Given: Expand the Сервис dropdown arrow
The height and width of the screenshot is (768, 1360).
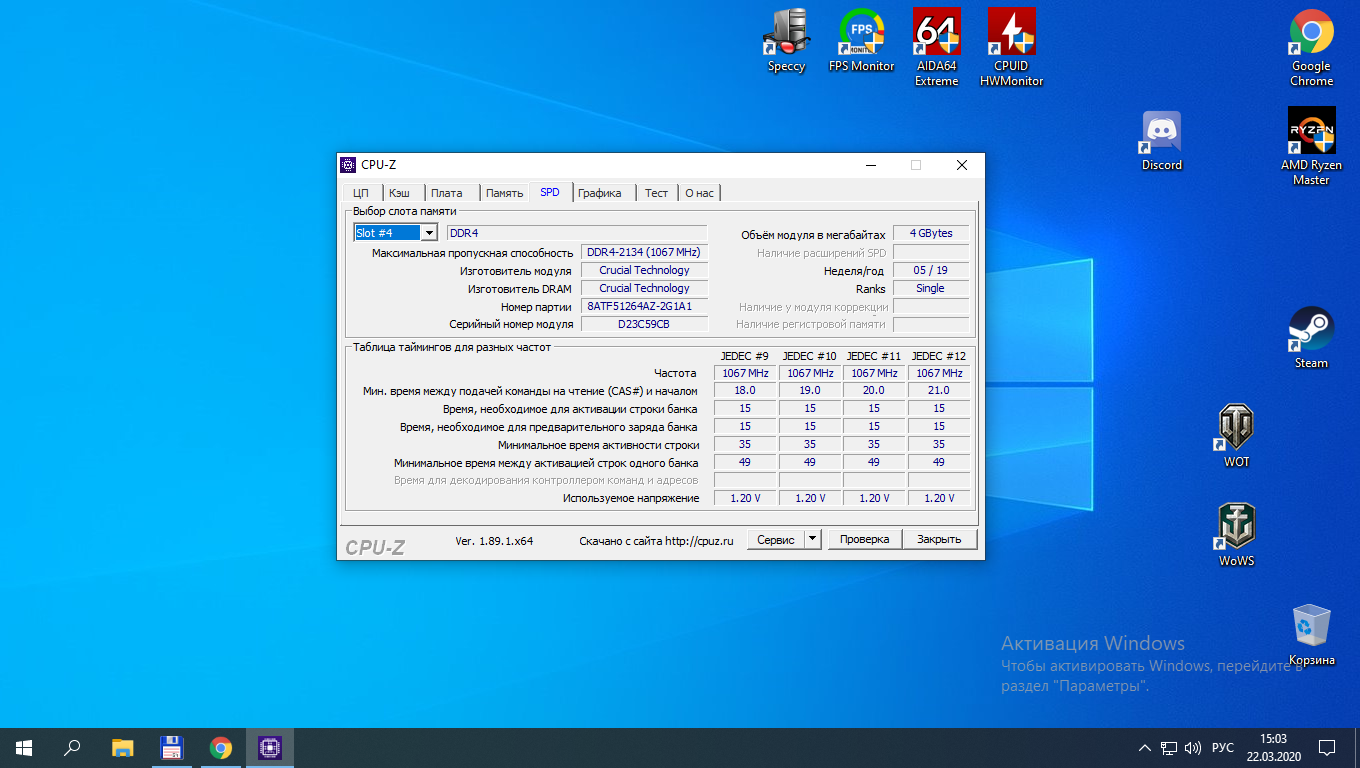Looking at the screenshot, I should tap(812, 539).
